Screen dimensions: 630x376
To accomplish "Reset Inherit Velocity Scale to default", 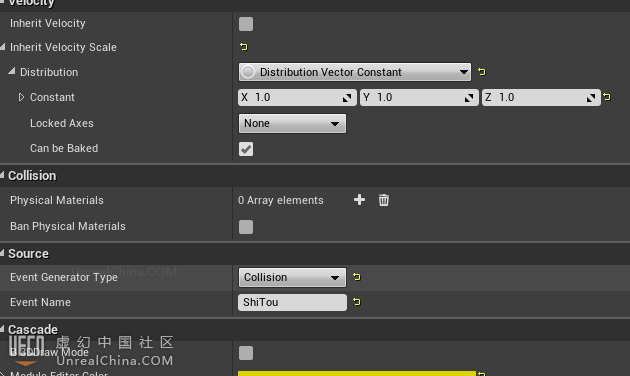I will pos(243,47).
